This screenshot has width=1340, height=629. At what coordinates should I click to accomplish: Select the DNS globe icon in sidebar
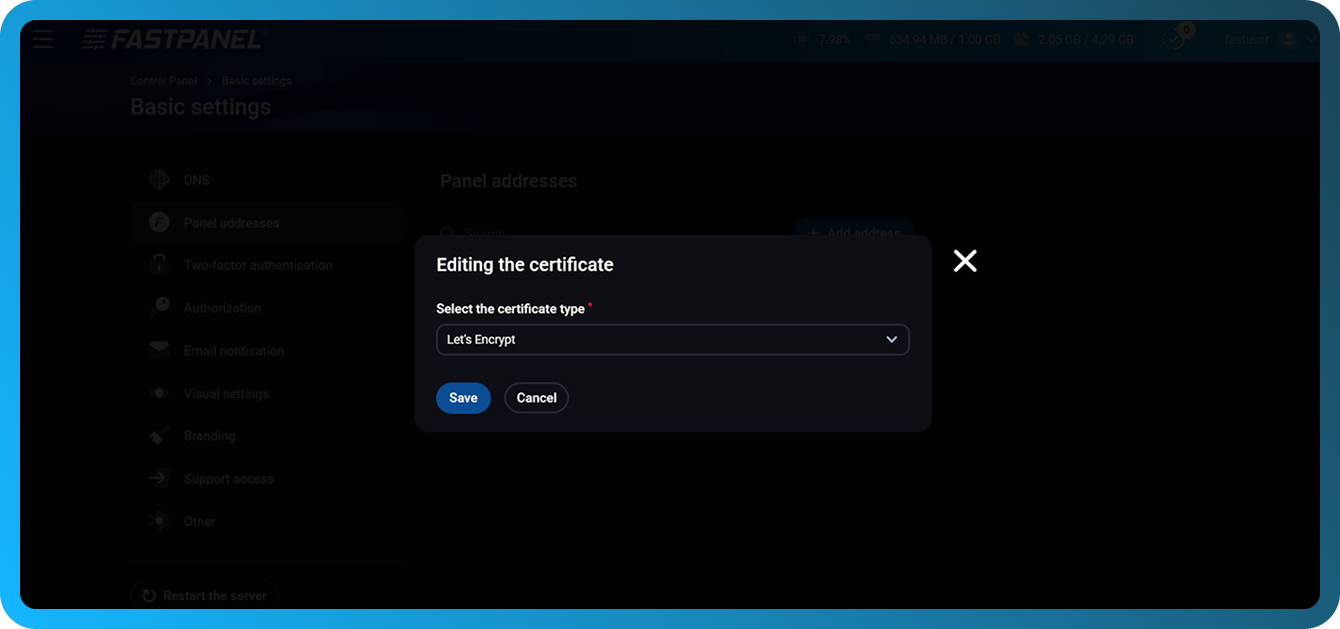click(x=160, y=179)
